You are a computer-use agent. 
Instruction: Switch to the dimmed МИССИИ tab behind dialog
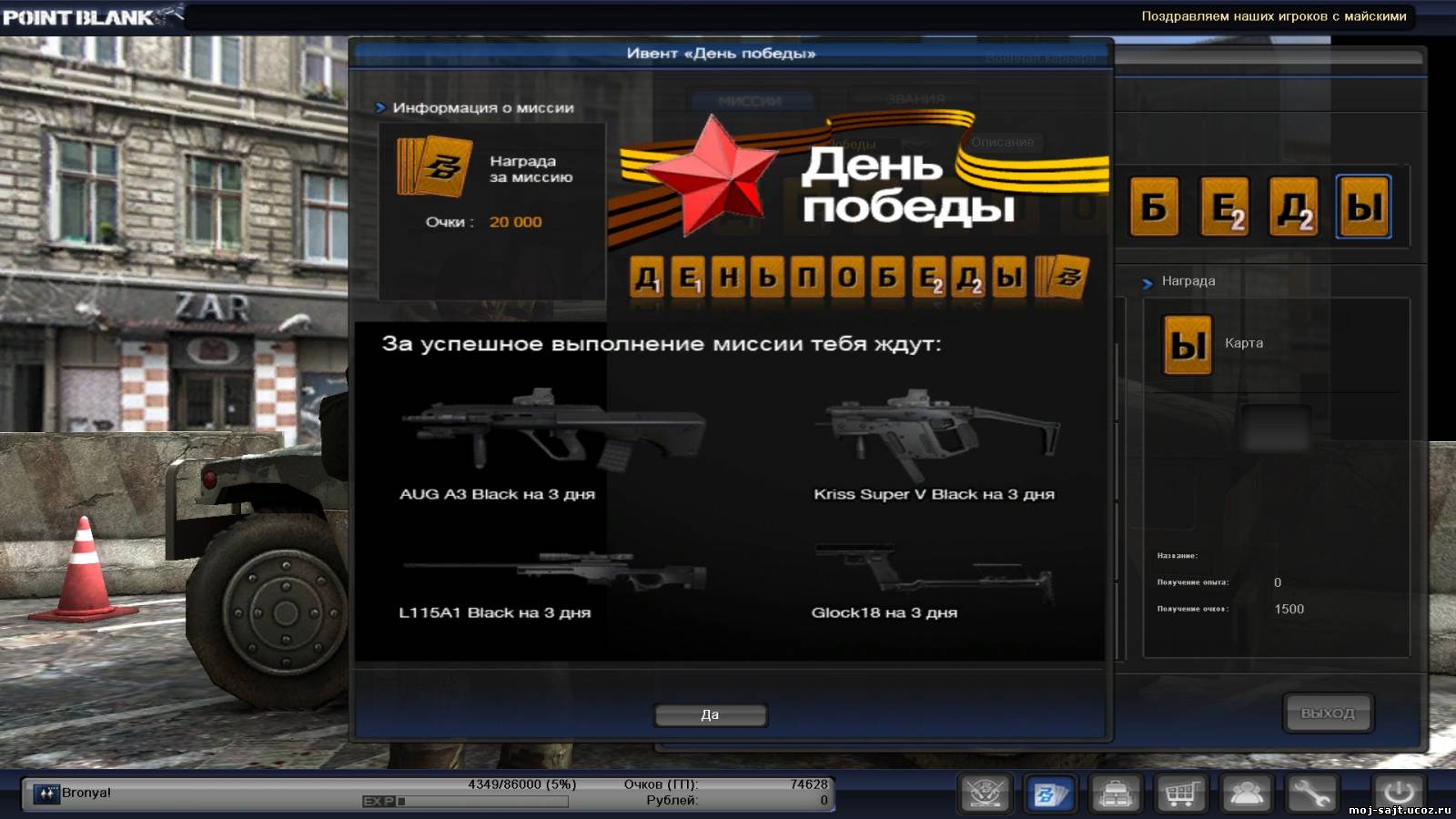pyautogui.click(x=749, y=101)
